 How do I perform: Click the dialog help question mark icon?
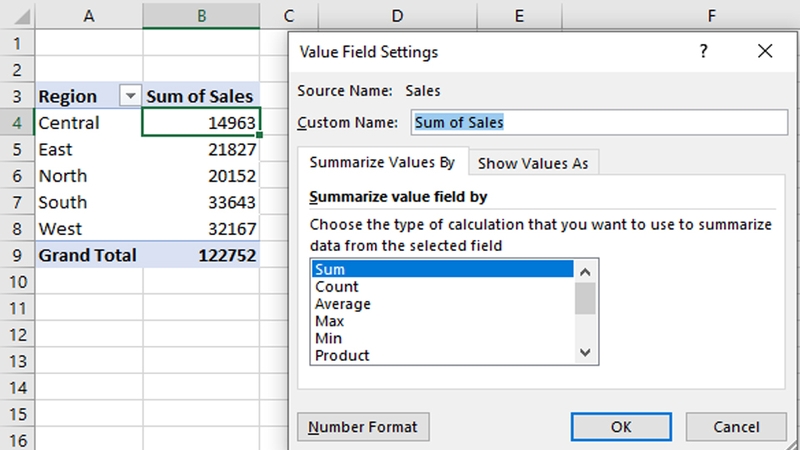point(703,51)
